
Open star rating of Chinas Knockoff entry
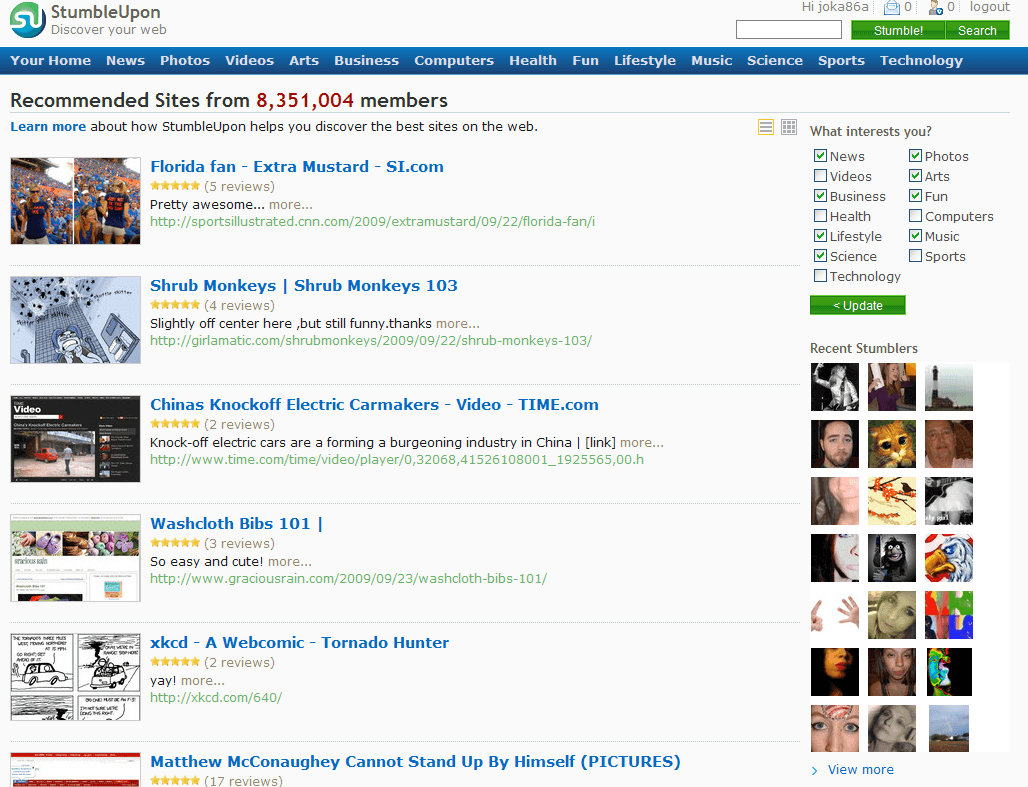tap(174, 424)
